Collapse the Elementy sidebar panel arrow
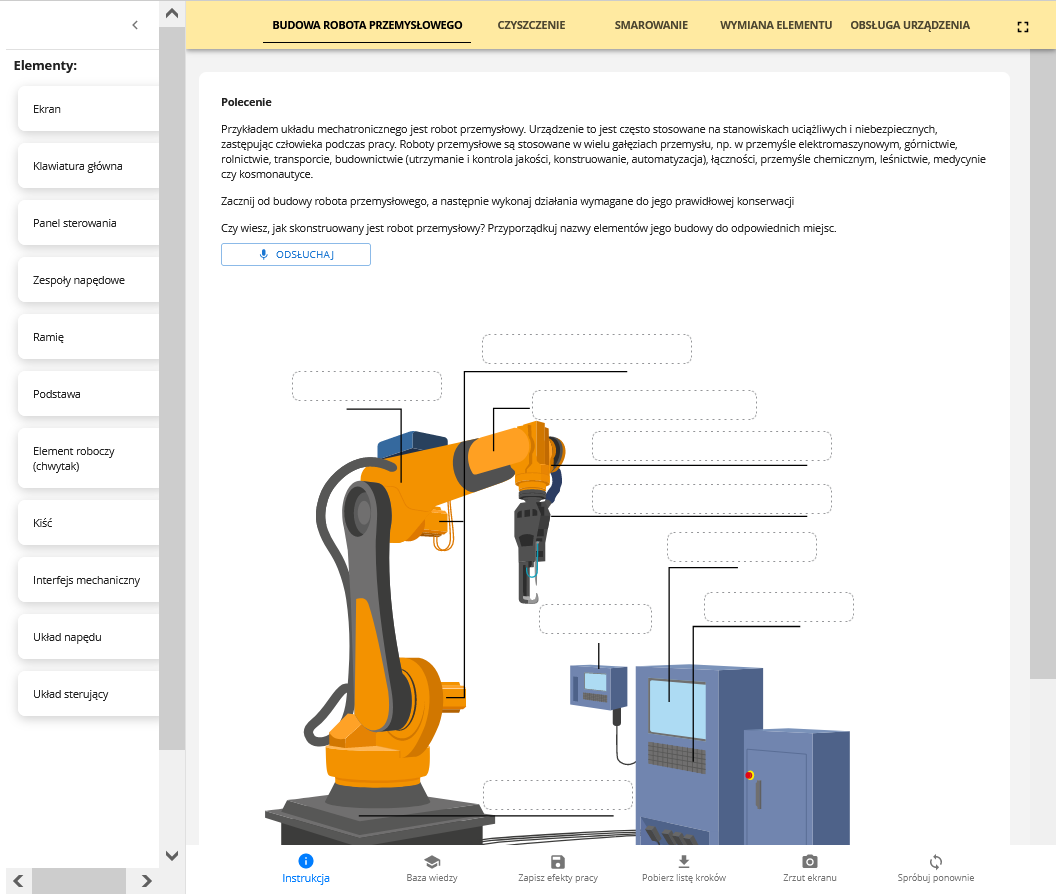1056x894 pixels. (x=135, y=25)
